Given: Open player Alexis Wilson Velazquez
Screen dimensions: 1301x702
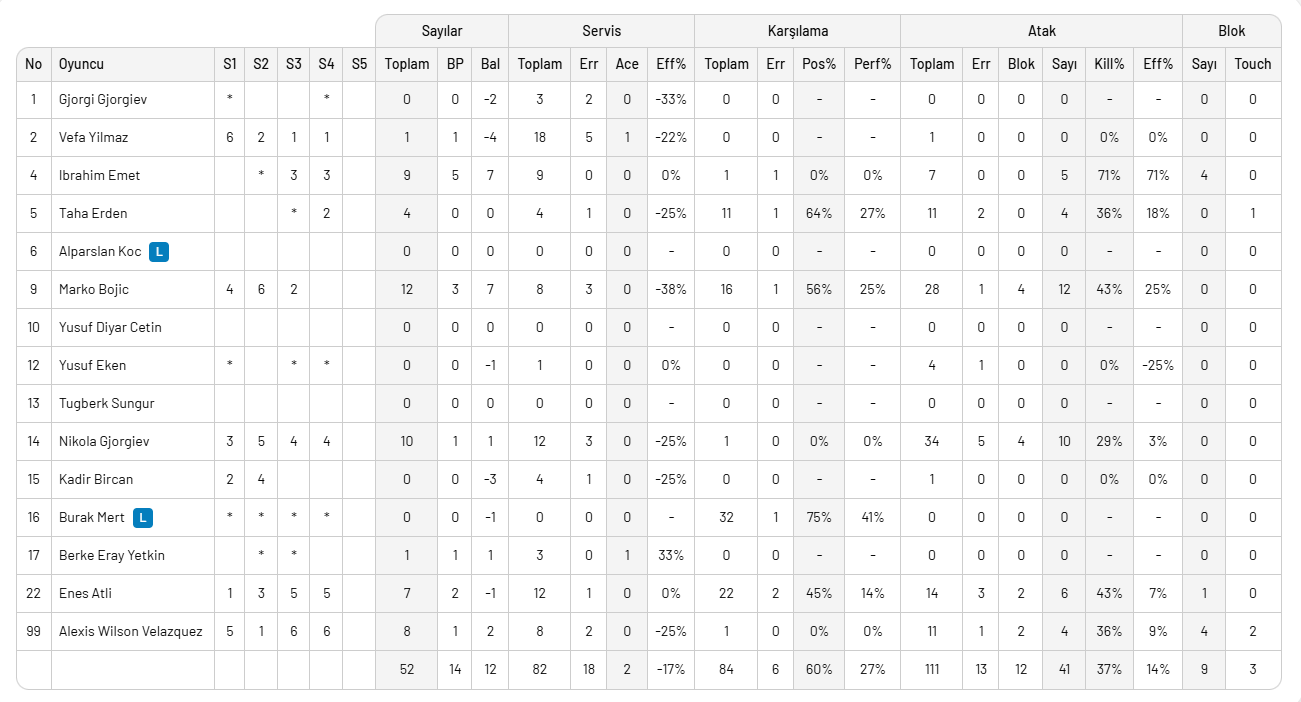Looking at the screenshot, I should pyautogui.click(x=130, y=632).
